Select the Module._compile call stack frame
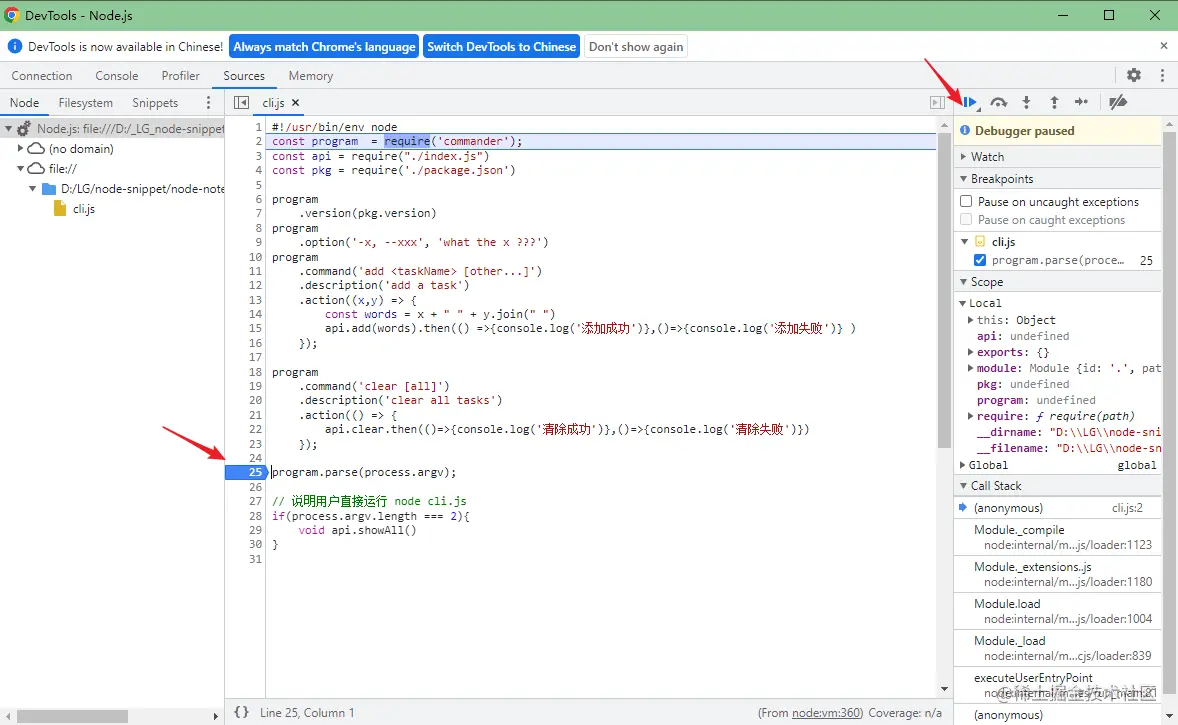 [1058, 537]
